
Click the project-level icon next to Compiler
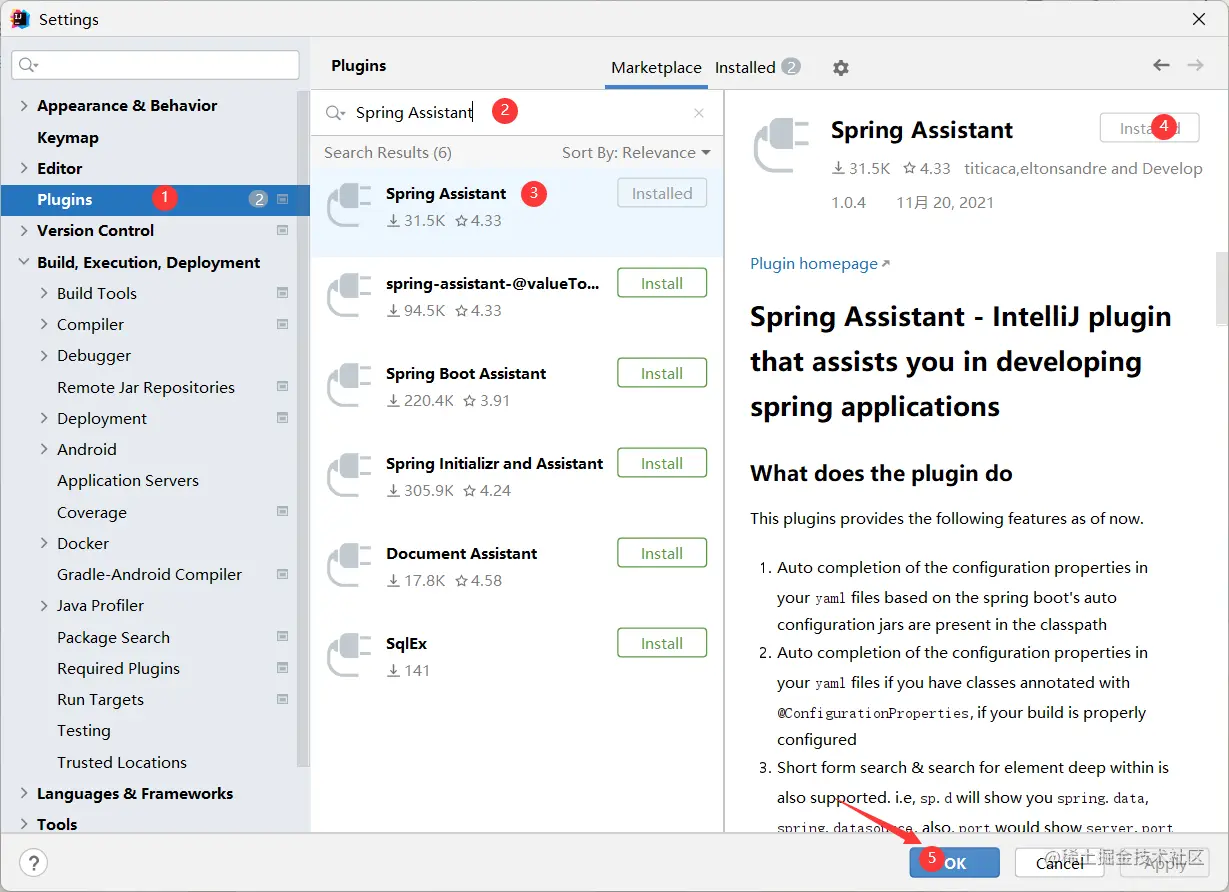pyautogui.click(x=283, y=324)
